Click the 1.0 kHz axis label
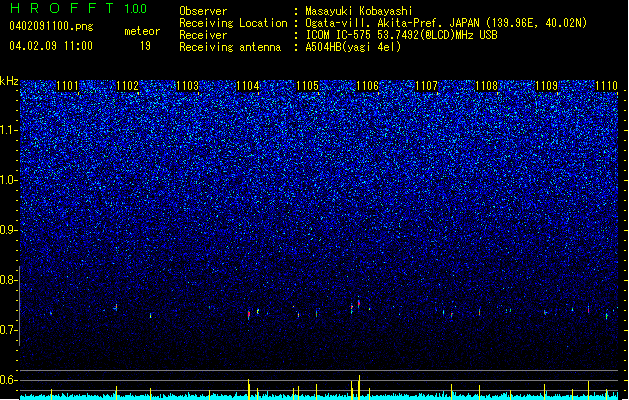The height and width of the screenshot is (400, 629). pos(8,180)
